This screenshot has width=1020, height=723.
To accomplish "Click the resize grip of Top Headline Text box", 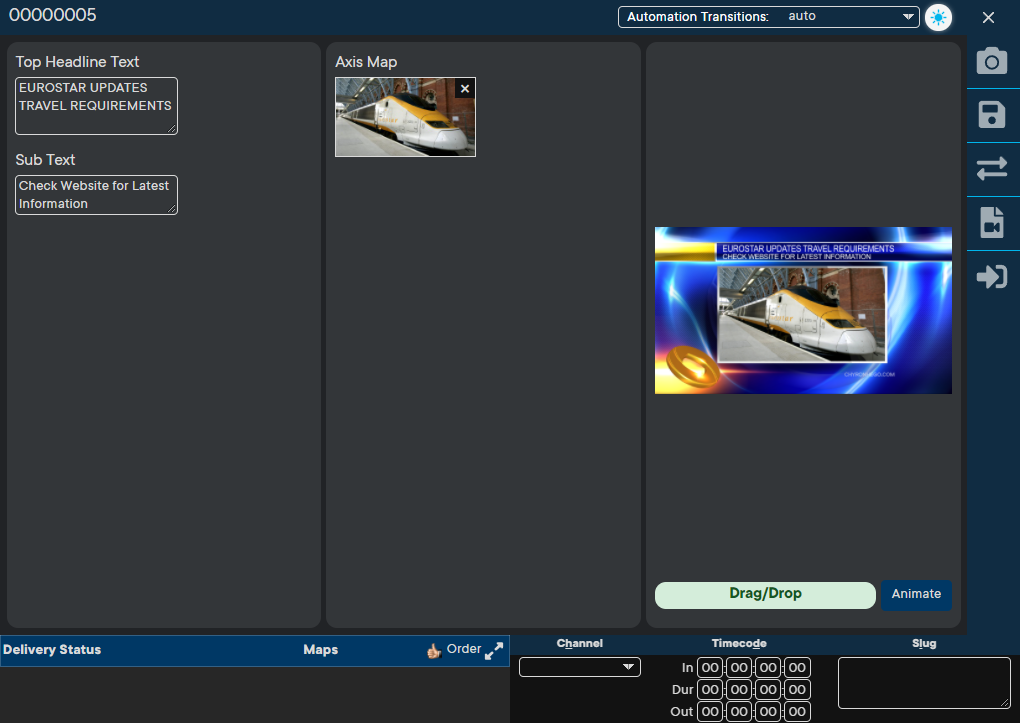I will [x=172, y=129].
